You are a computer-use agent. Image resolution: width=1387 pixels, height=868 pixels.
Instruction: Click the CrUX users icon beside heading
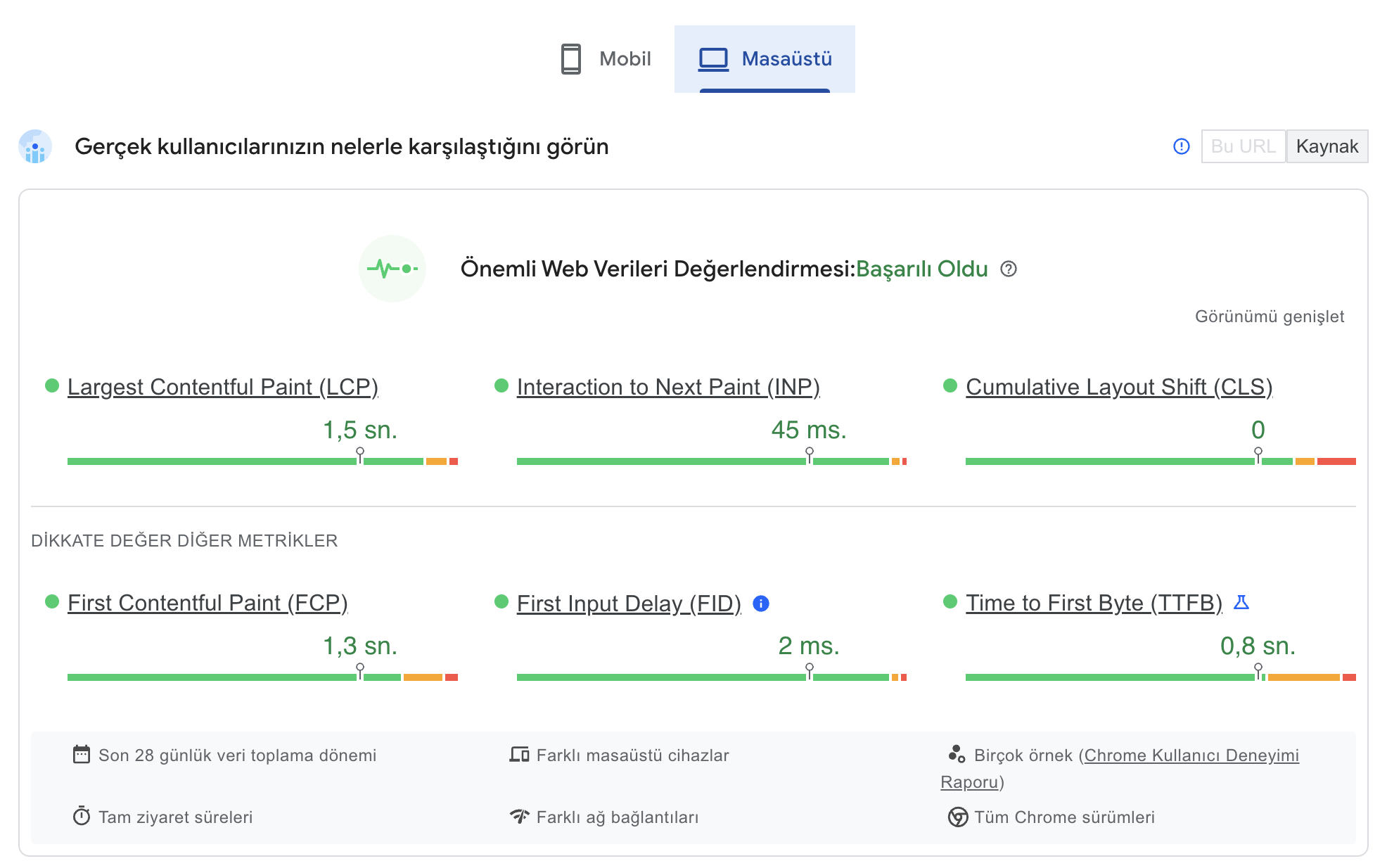[x=35, y=146]
